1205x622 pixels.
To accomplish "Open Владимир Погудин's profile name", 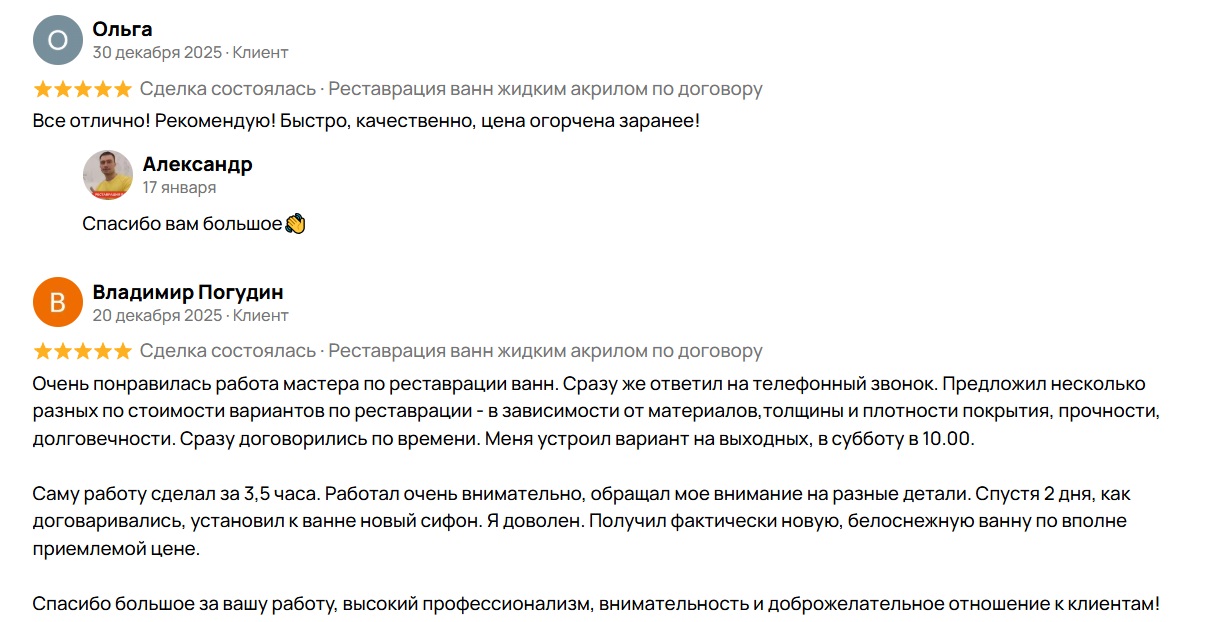I will pyautogui.click(x=188, y=292).
